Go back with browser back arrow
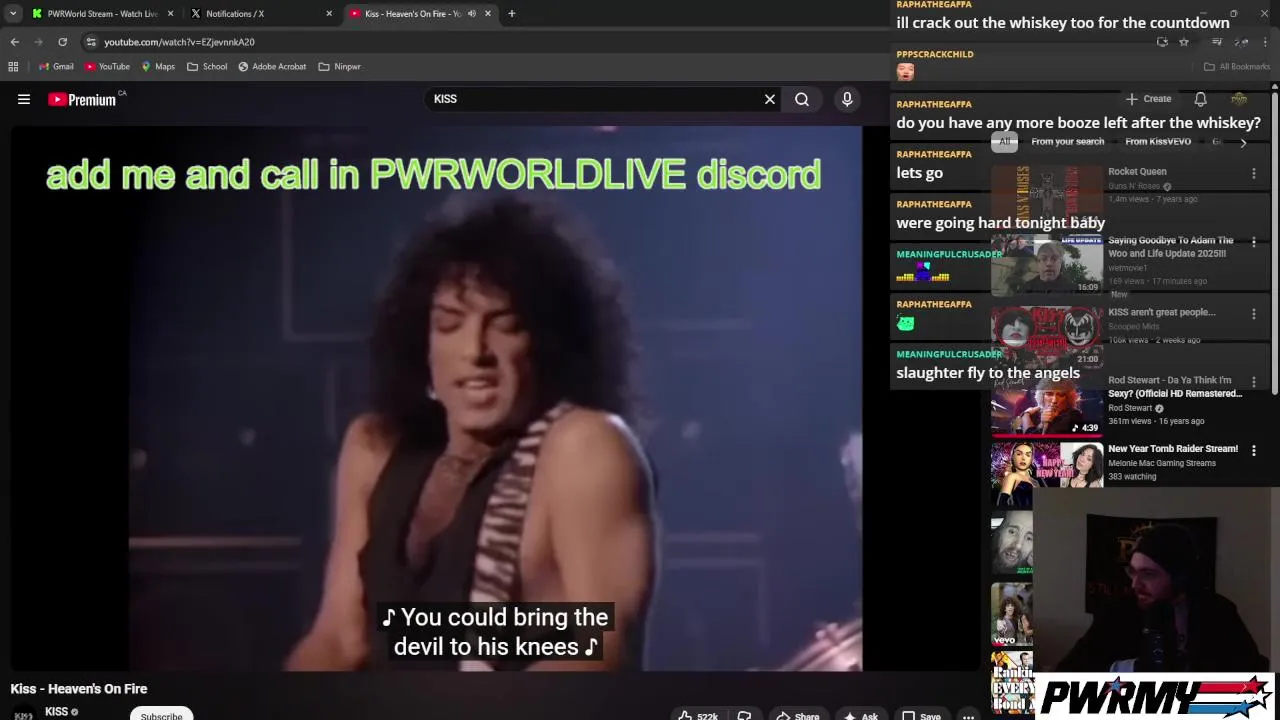1280x720 pixels. click(x=15, y=42)
